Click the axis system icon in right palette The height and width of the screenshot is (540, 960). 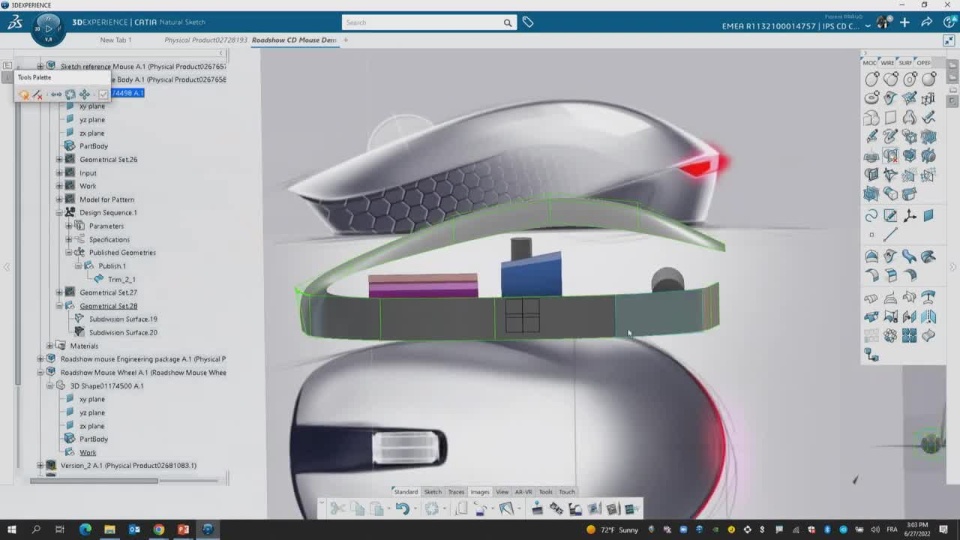[x=910, y=216]
